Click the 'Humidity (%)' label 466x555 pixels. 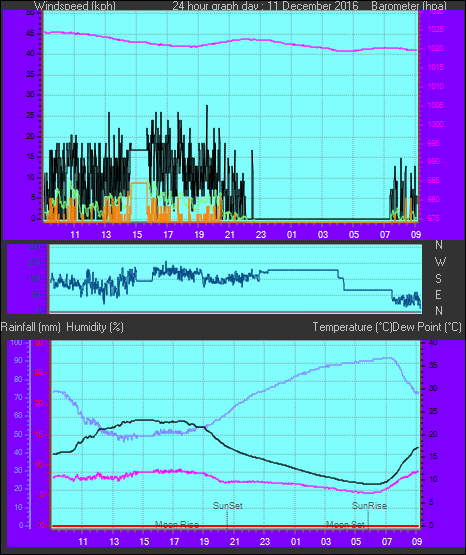tap(95, 327)
